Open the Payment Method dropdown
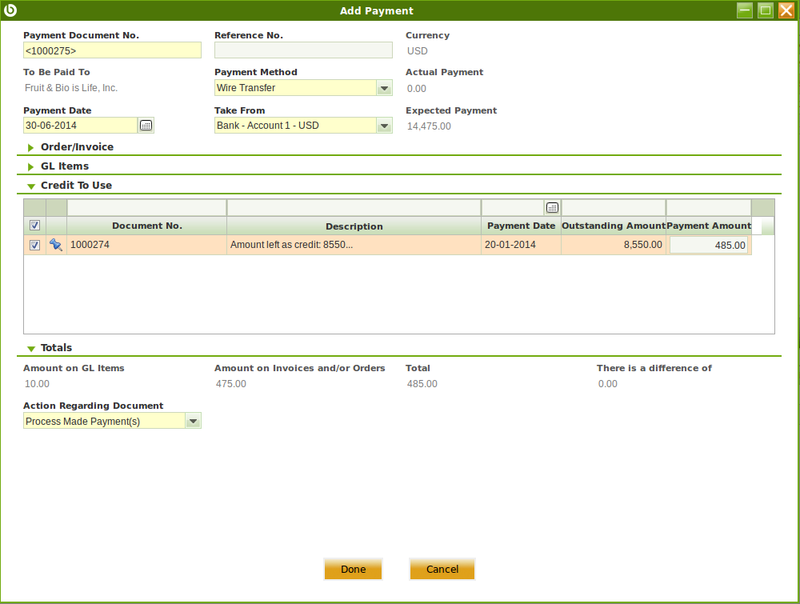Screen dimensions: 800x604 tap(384, 88)
